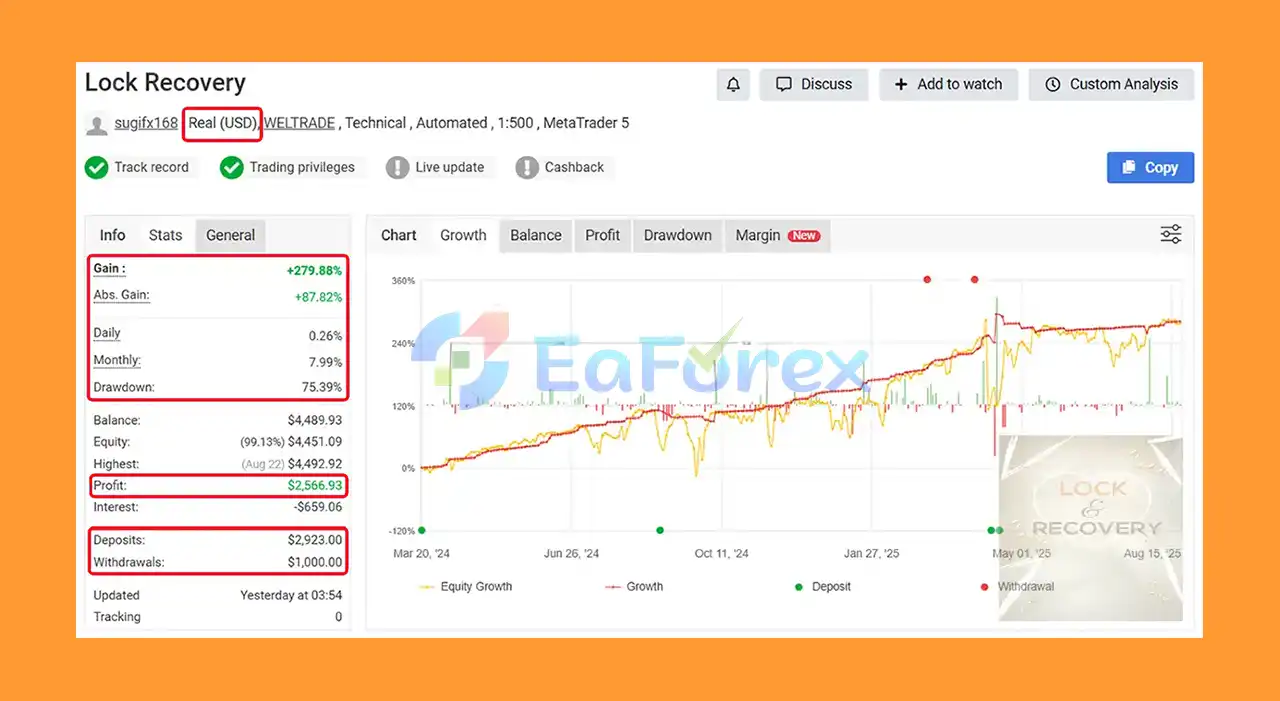Click the Drawdown 75.39% value
1280x701 pixels.
[x=320, y=387]
